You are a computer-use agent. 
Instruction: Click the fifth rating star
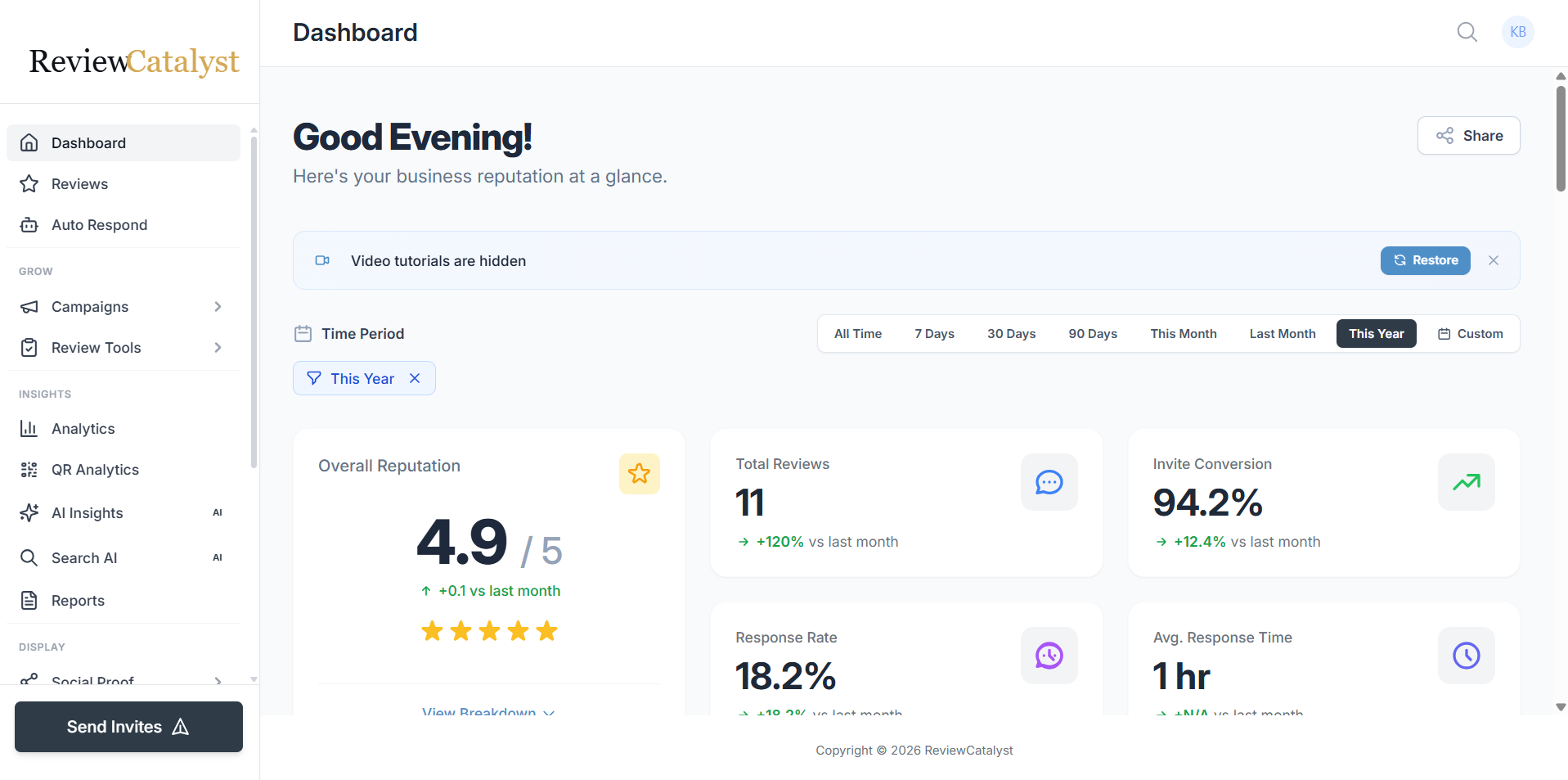pos(546,630)
